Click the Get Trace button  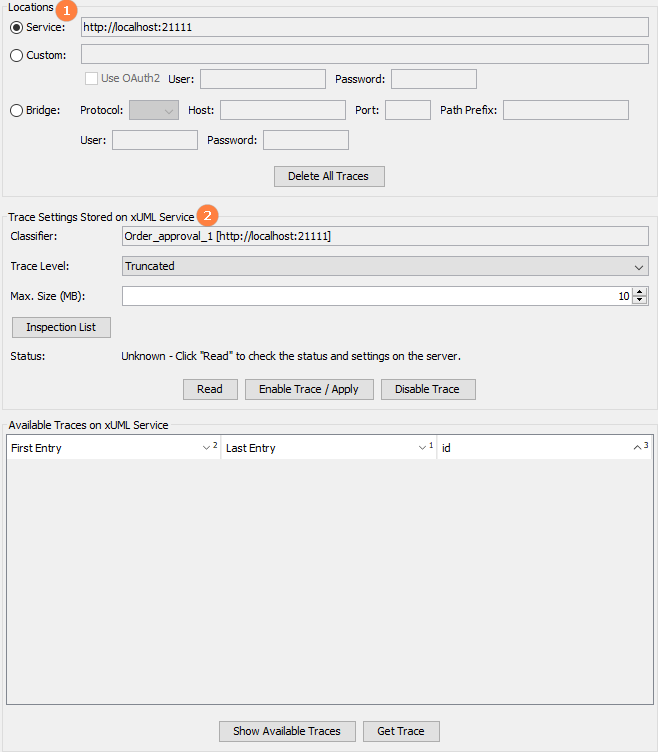click(x=401, y=731)
